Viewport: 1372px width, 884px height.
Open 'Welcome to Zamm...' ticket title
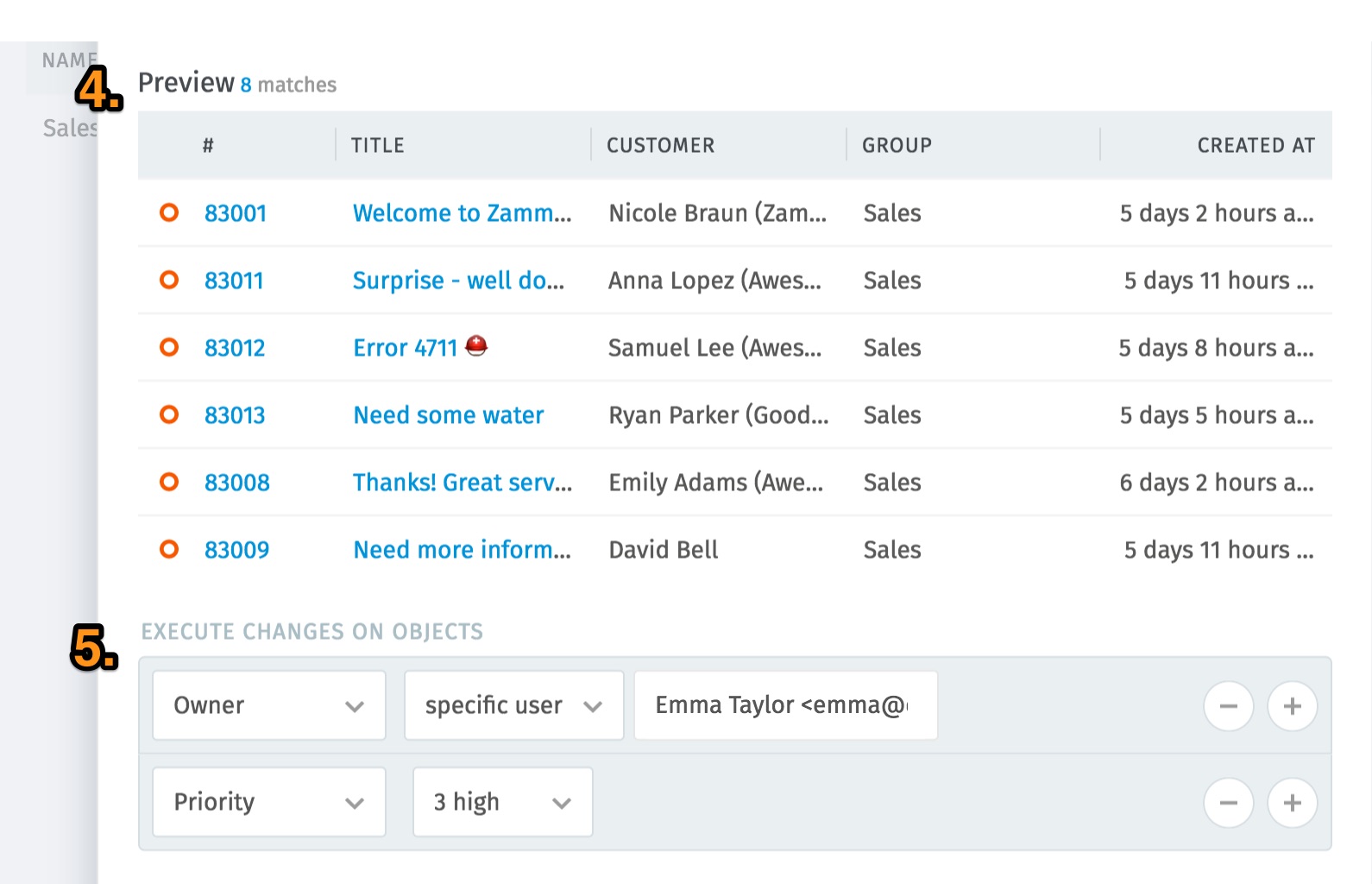(463, 213)
